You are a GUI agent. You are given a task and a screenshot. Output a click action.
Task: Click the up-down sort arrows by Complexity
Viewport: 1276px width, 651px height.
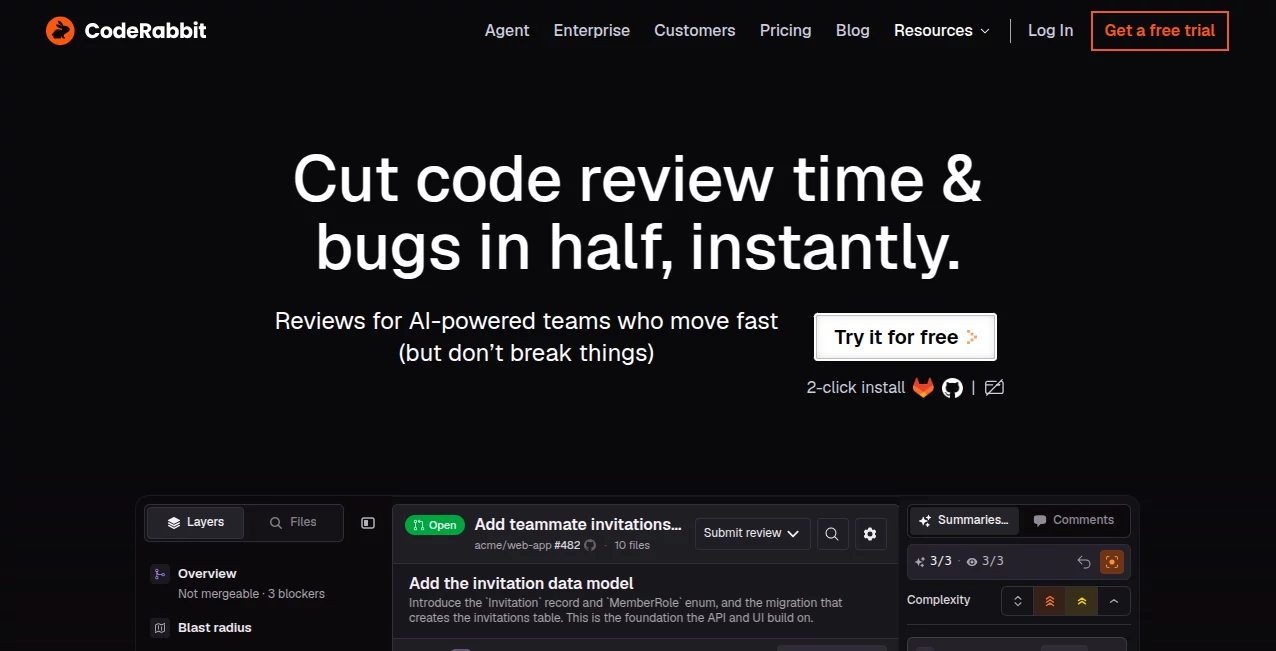(x=1018, y=601)
